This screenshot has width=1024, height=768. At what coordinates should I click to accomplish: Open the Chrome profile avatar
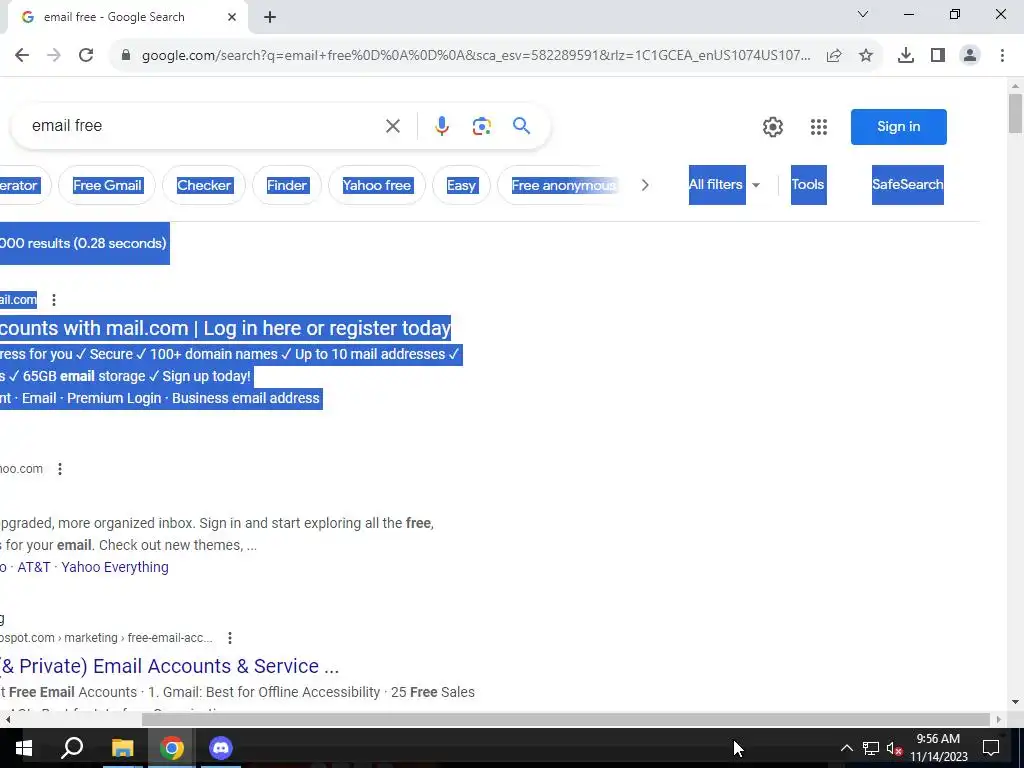pyautogui.click(x=970, y=56)
